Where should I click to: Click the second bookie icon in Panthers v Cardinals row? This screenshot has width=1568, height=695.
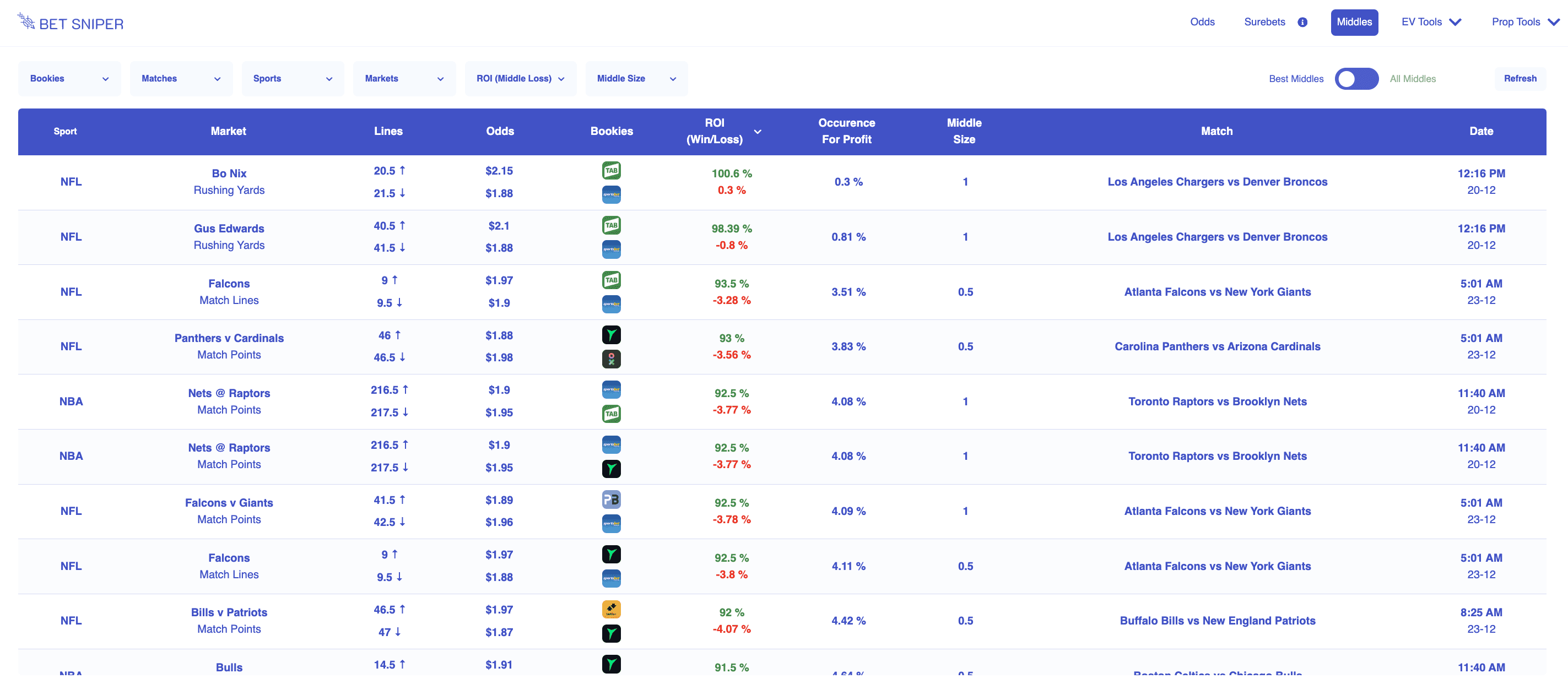point(611,359)
